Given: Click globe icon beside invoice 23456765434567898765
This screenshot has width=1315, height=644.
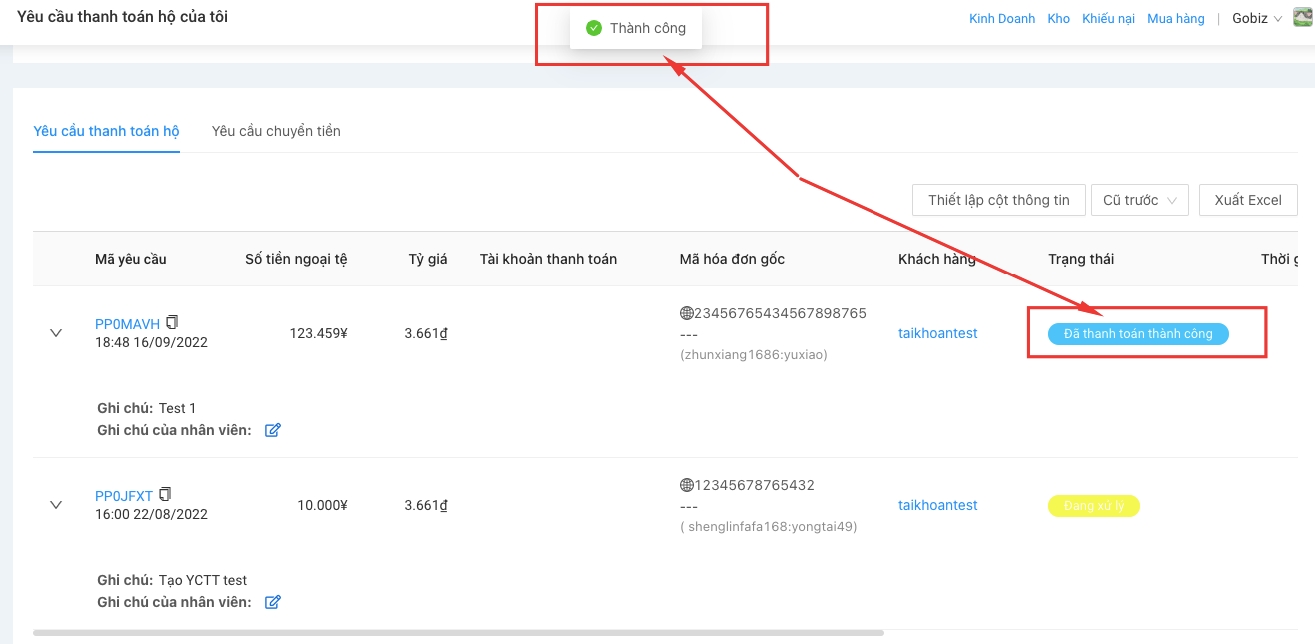Looking at the screenshot, I should point(686,313).
